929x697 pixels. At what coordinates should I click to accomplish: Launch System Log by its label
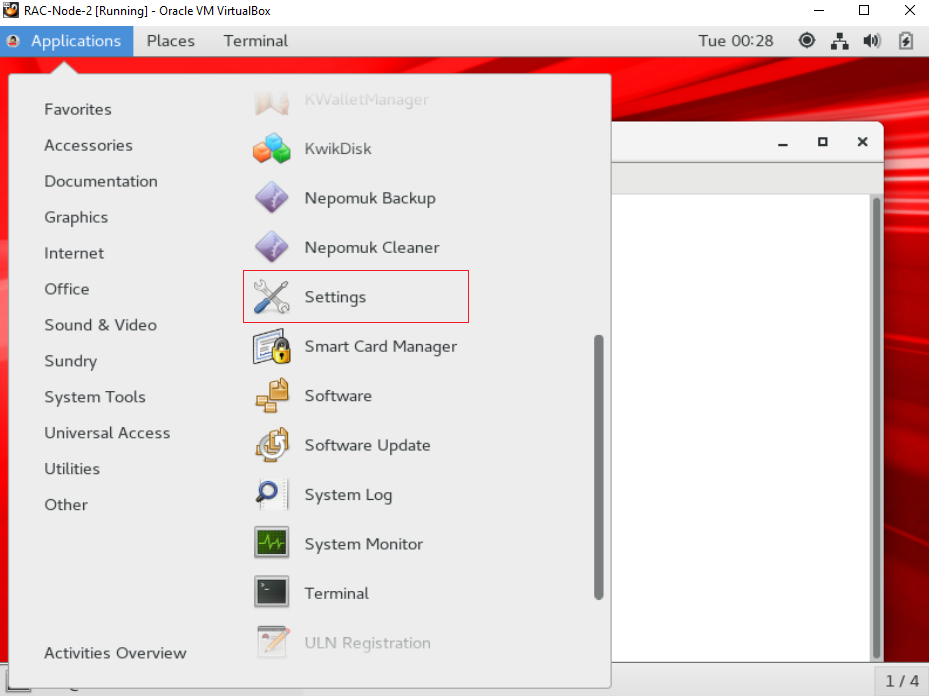[348, 495]
